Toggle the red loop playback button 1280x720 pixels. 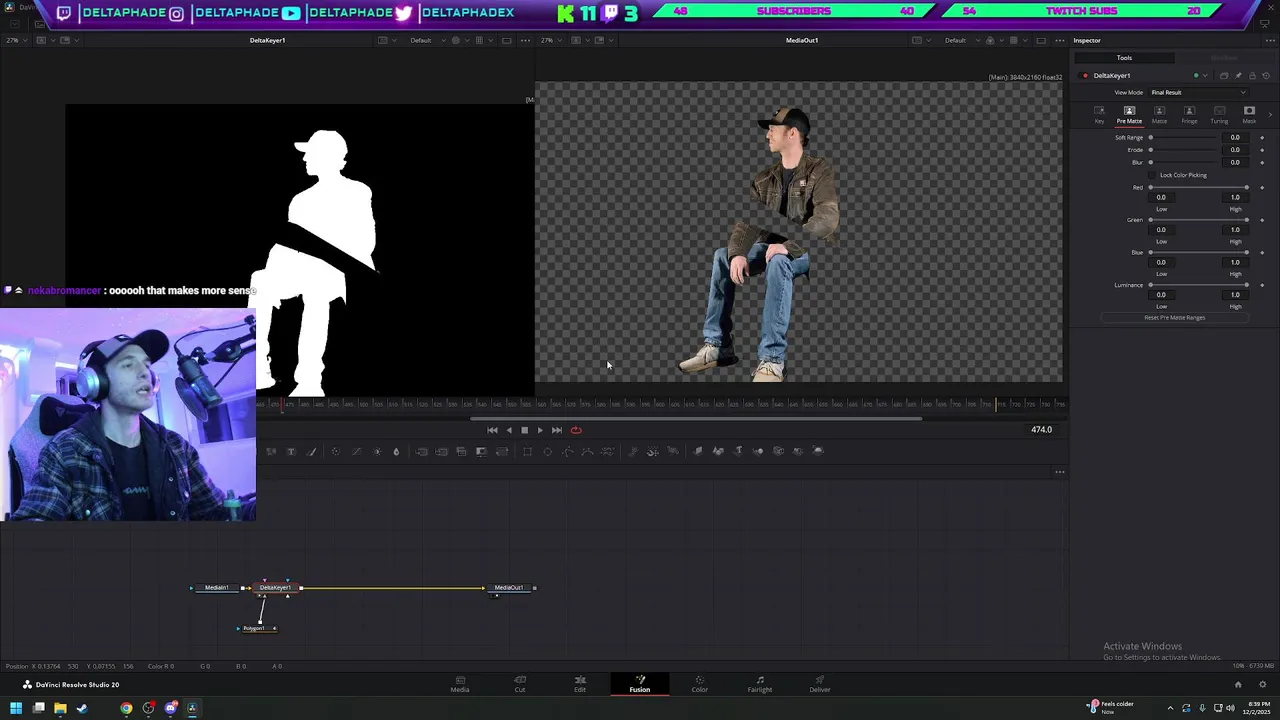(576, 430)
